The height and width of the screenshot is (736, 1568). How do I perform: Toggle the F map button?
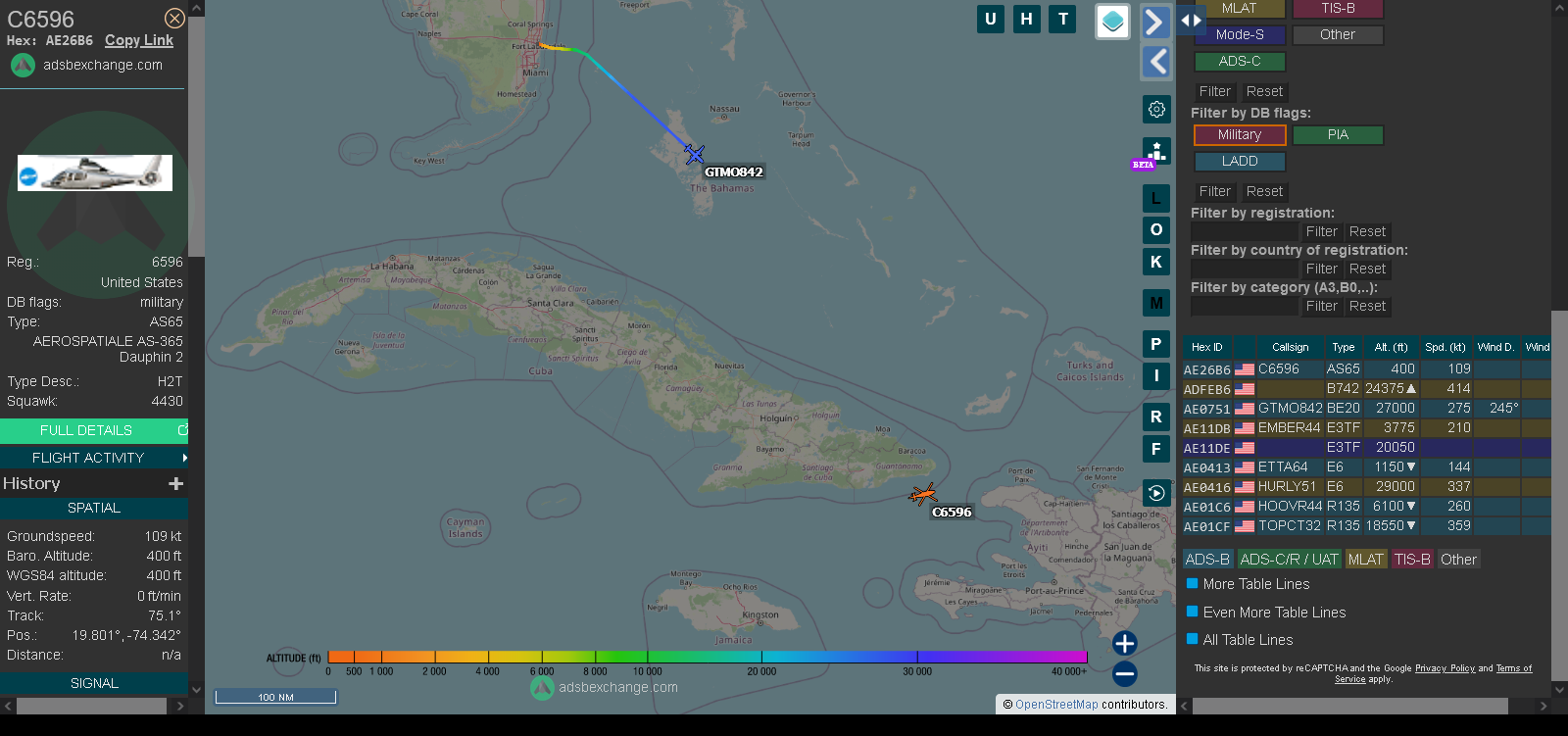[x=1156, y=449]
